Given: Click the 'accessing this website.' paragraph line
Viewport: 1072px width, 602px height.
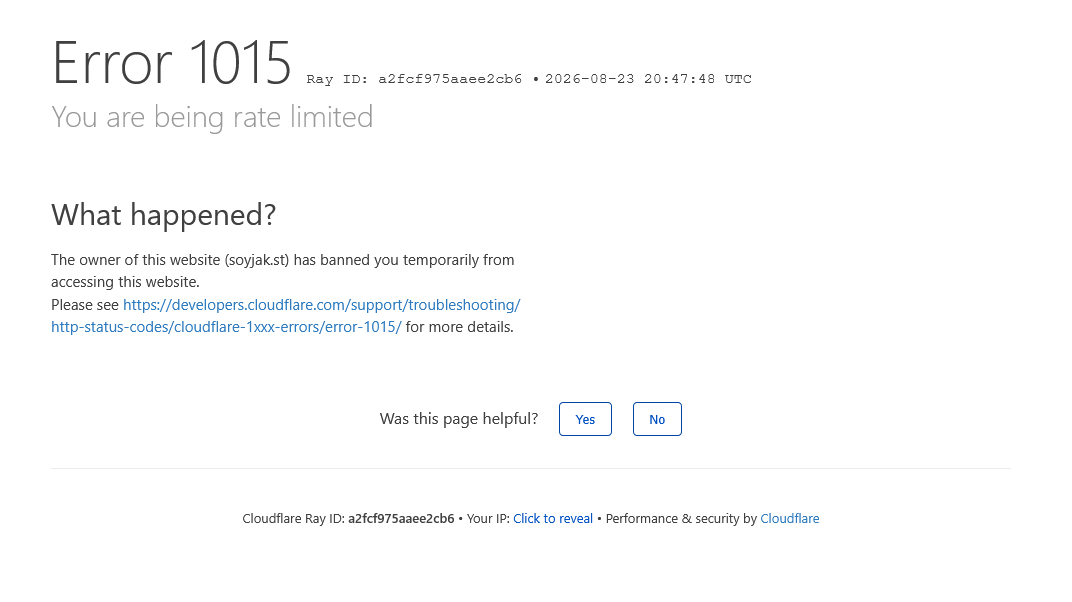Looking at the screenshot, I should (125, 282).
